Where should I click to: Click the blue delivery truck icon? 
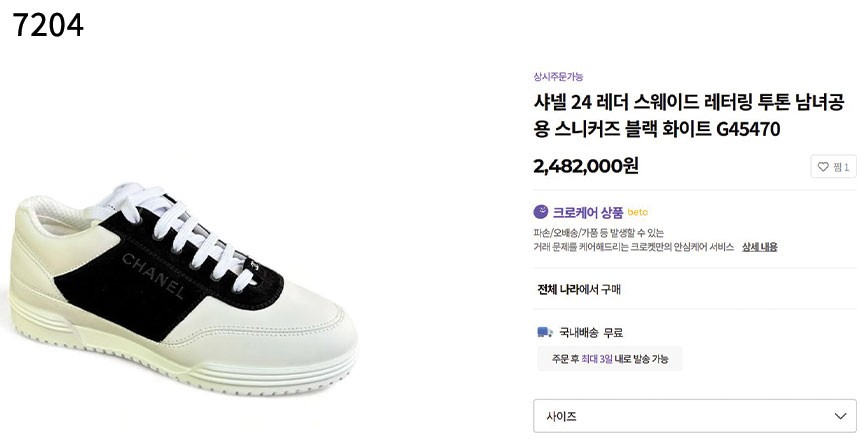(x=545, y=332)
